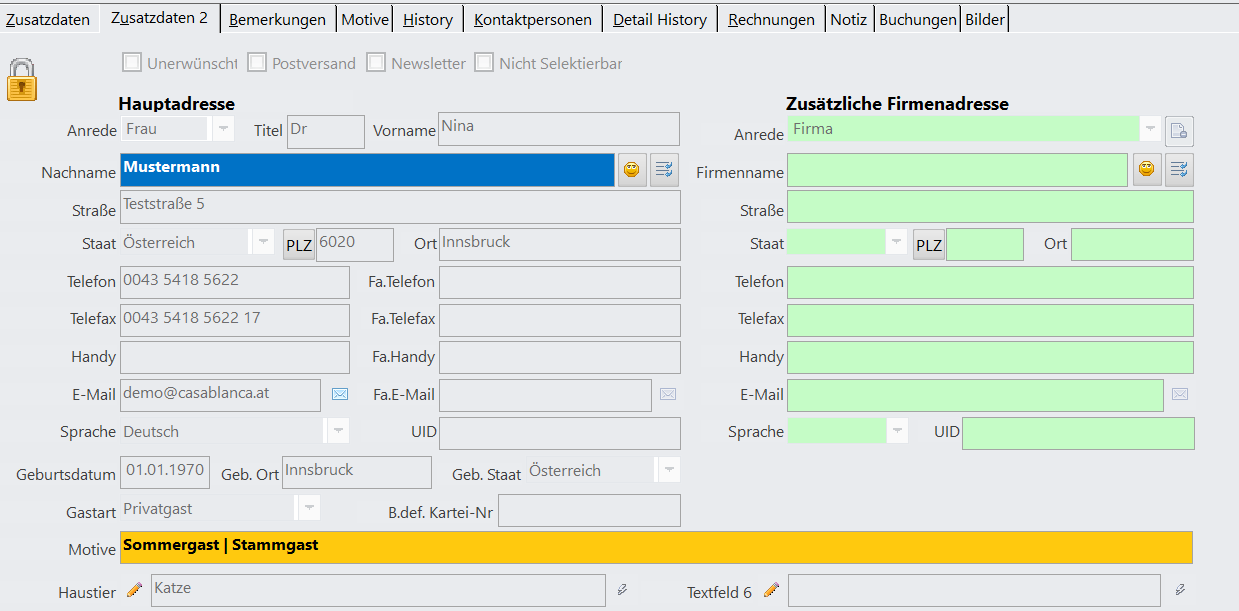Image resolution: width=1239 pixels, height=611 pixels.
Task: Click the E-Mail field demo@casablanca.at
Action: pos(220,395)
